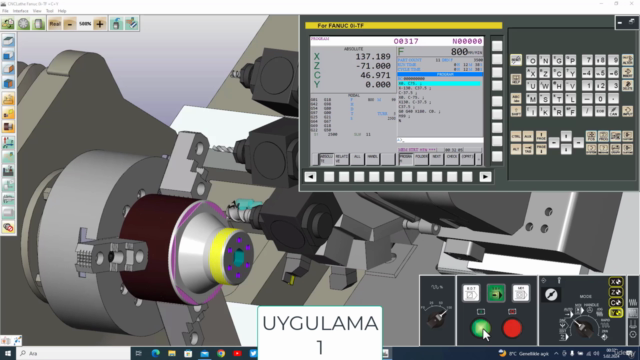The image size is (640, 360).
Task: Select the C axis button
Action: (x=616, y=302)
